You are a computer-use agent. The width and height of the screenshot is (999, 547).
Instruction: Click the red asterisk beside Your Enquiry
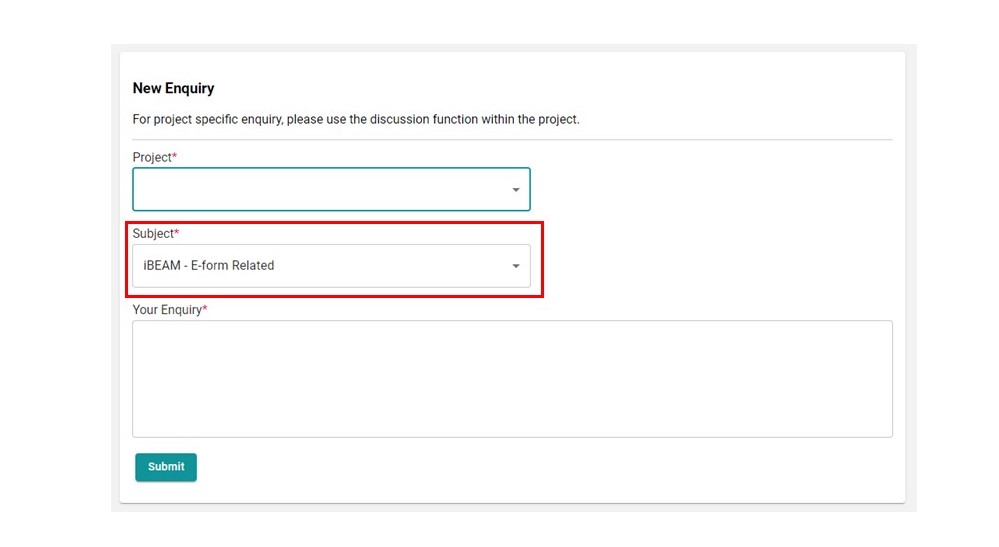pyautogui.click(x=205, y=309)
